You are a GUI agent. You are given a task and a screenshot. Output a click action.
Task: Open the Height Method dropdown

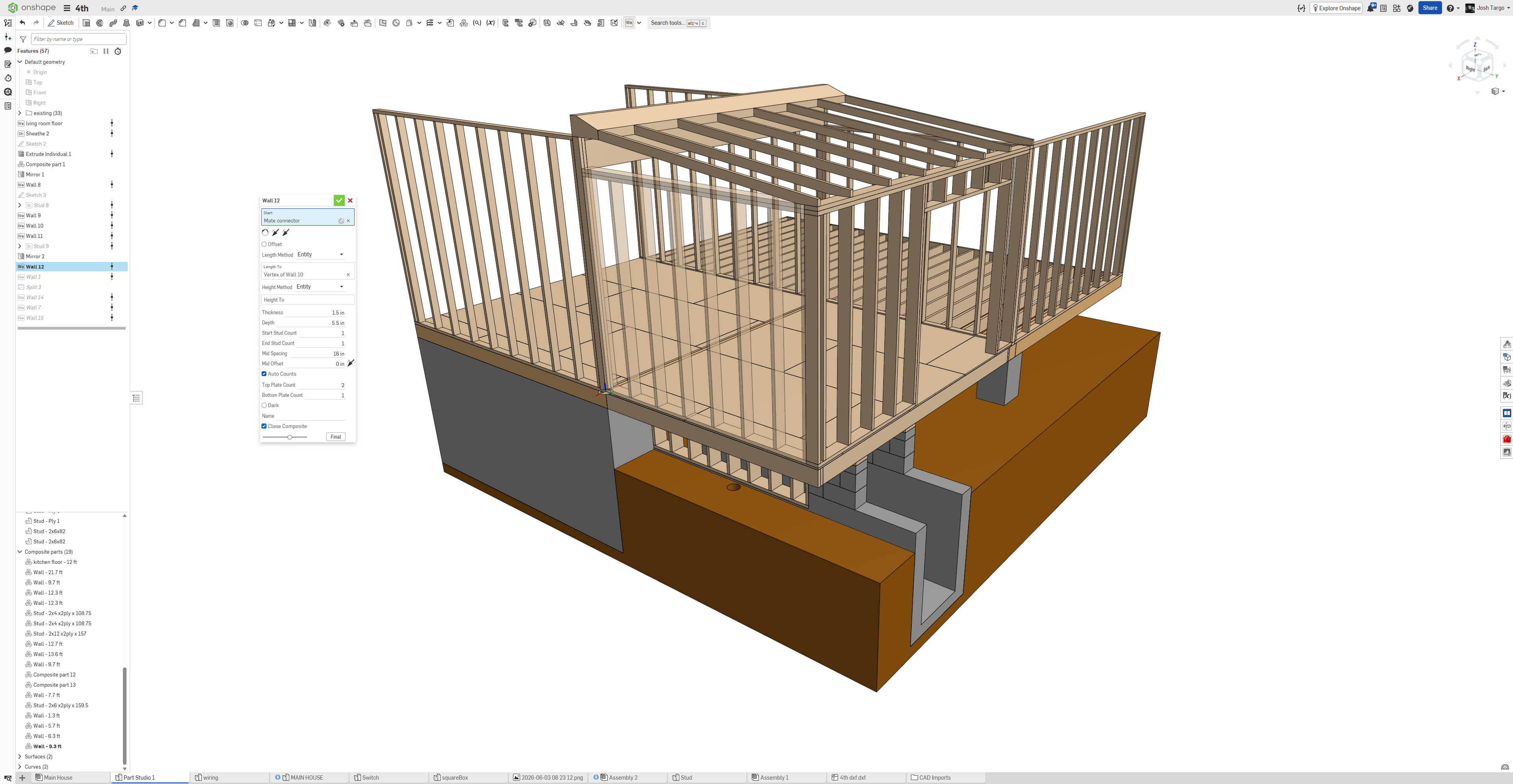(x=320, y=287)
